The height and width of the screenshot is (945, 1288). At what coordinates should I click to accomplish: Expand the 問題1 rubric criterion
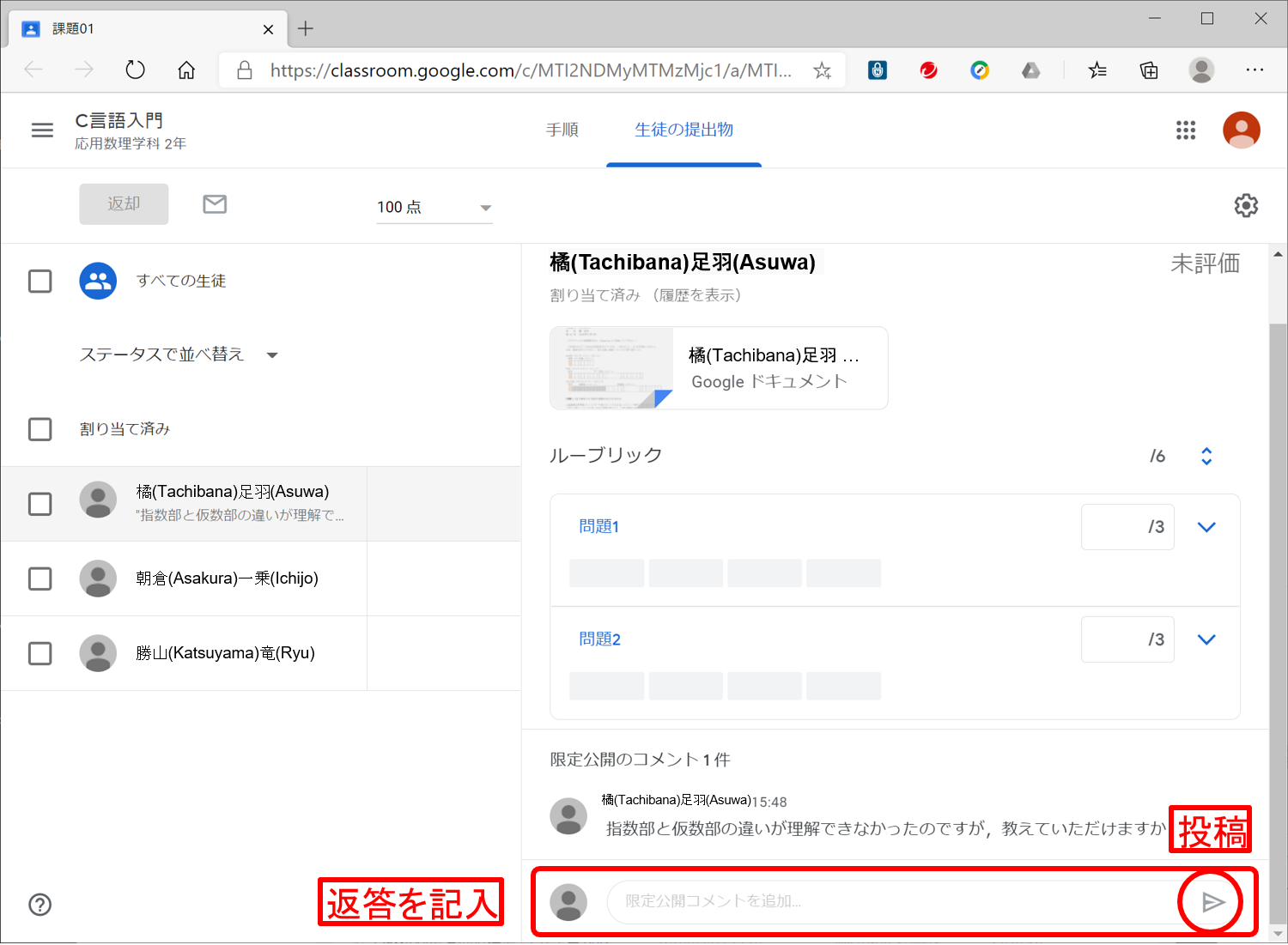tap(1206, 527)
